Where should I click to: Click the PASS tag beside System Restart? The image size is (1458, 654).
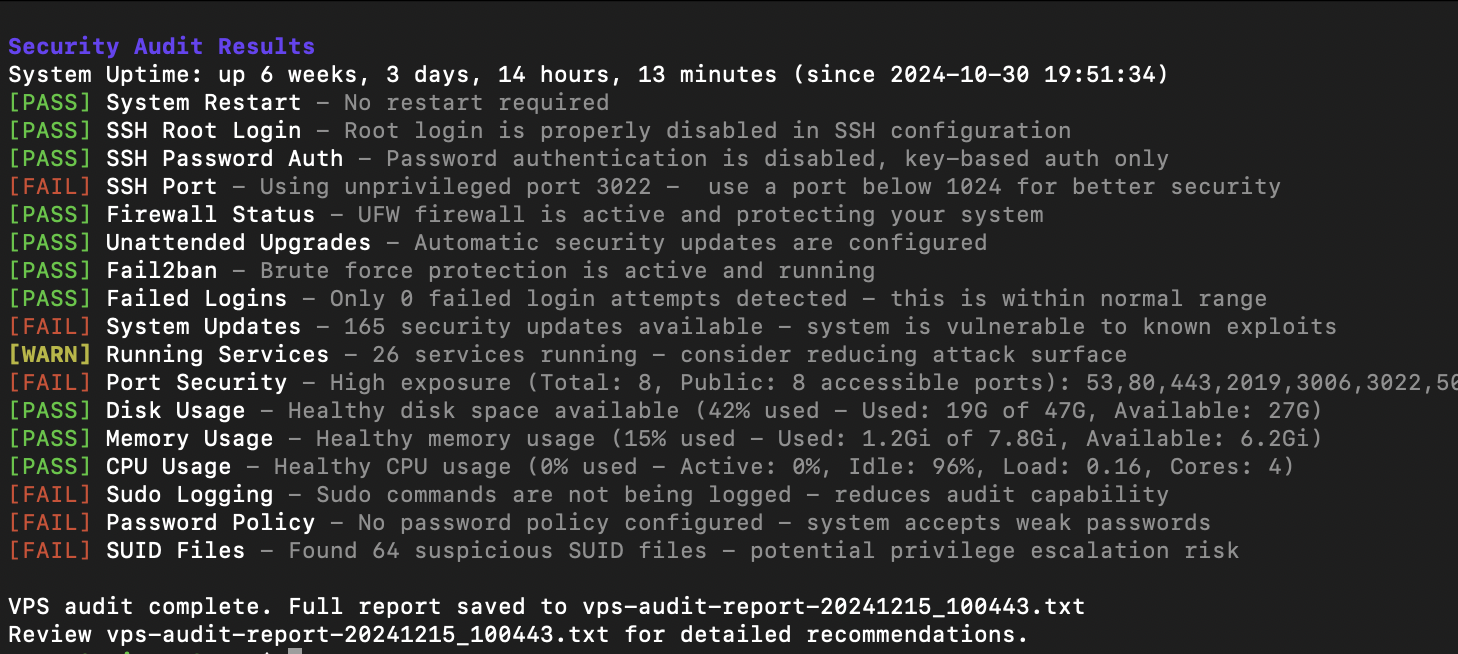tap(50, 102)
